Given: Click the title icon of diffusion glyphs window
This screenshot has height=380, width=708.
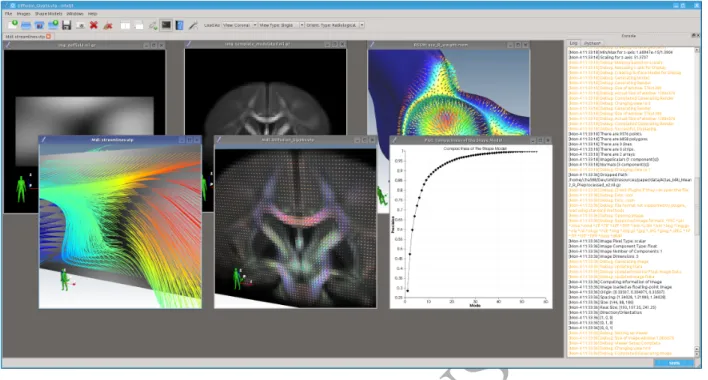Looking at the screenshot, I should click(x=219, y=140).
